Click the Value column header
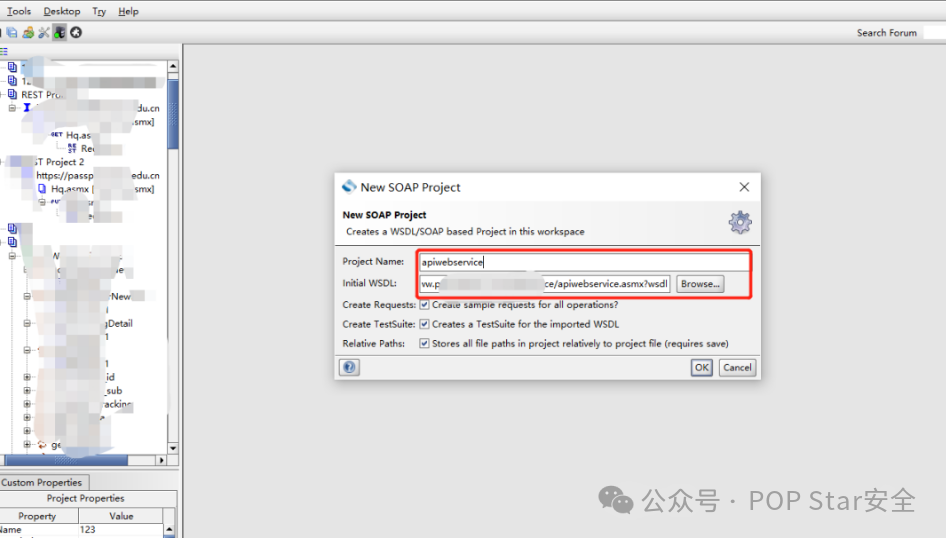This screenshot has height=539, width=946. click(121, 516)
